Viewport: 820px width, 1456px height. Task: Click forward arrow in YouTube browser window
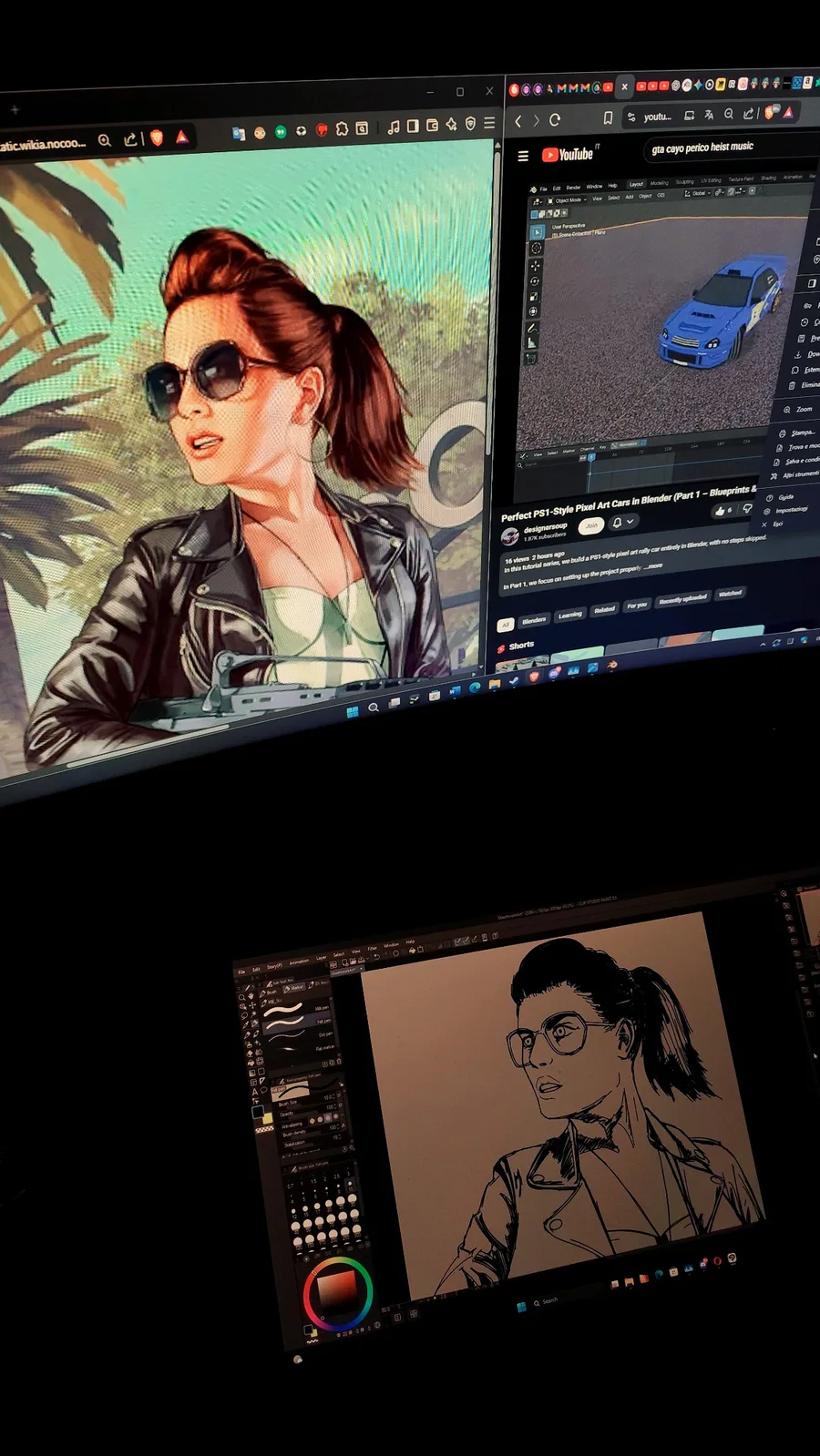point(536,120)
